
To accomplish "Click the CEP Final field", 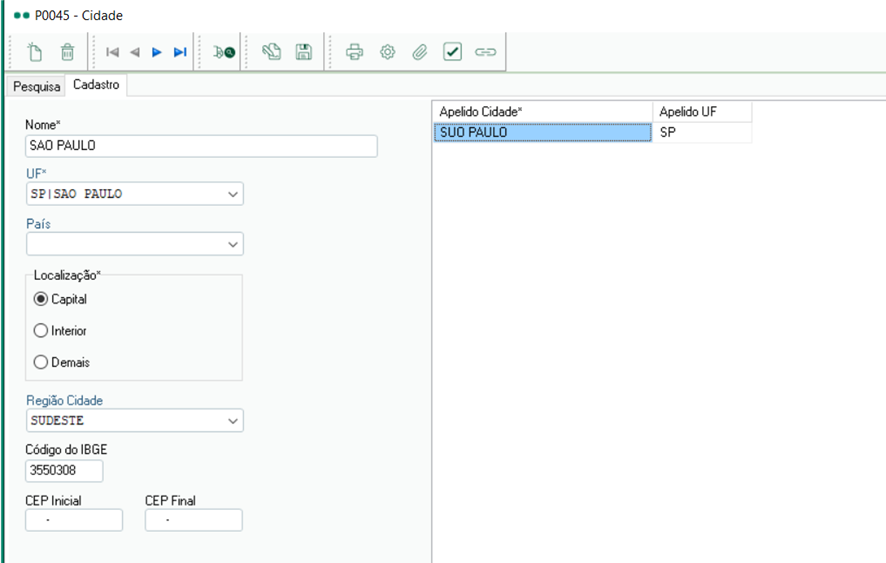I will (x=194, y=520).
